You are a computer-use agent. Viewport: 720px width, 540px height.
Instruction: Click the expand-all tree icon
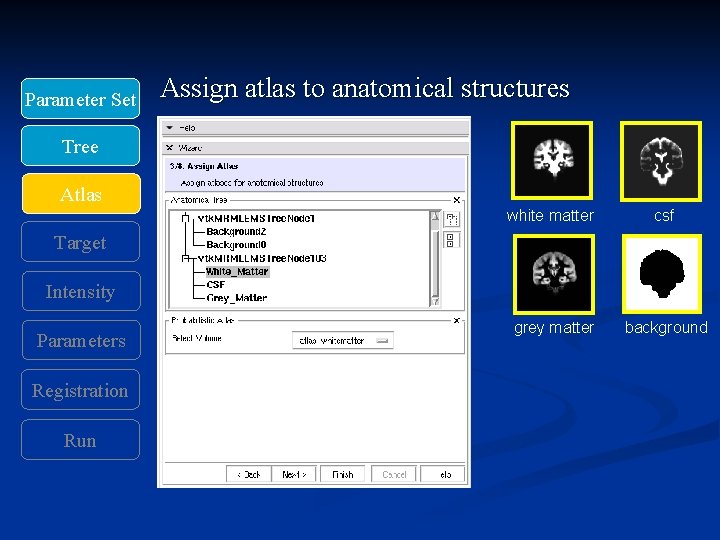(452, 219)
